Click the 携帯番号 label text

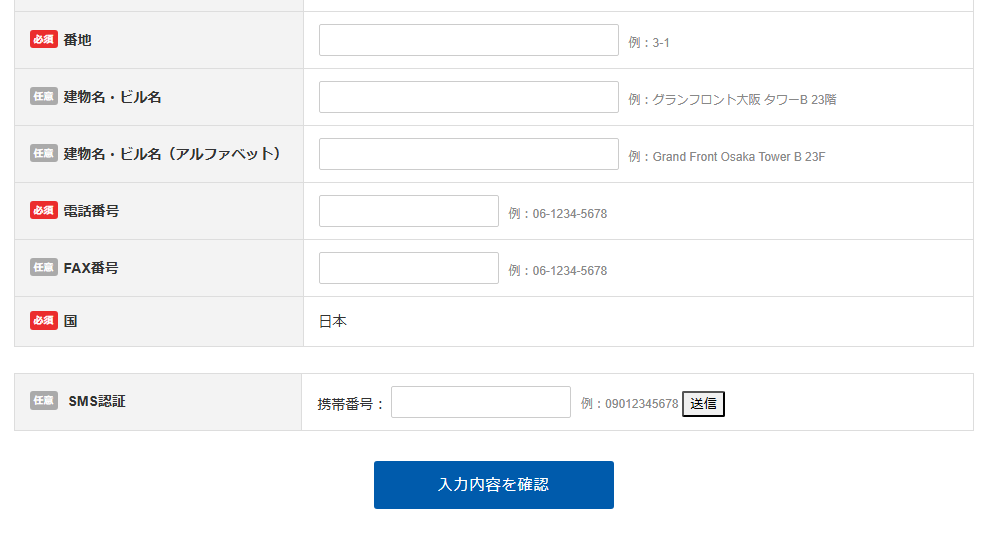[351, 404]
